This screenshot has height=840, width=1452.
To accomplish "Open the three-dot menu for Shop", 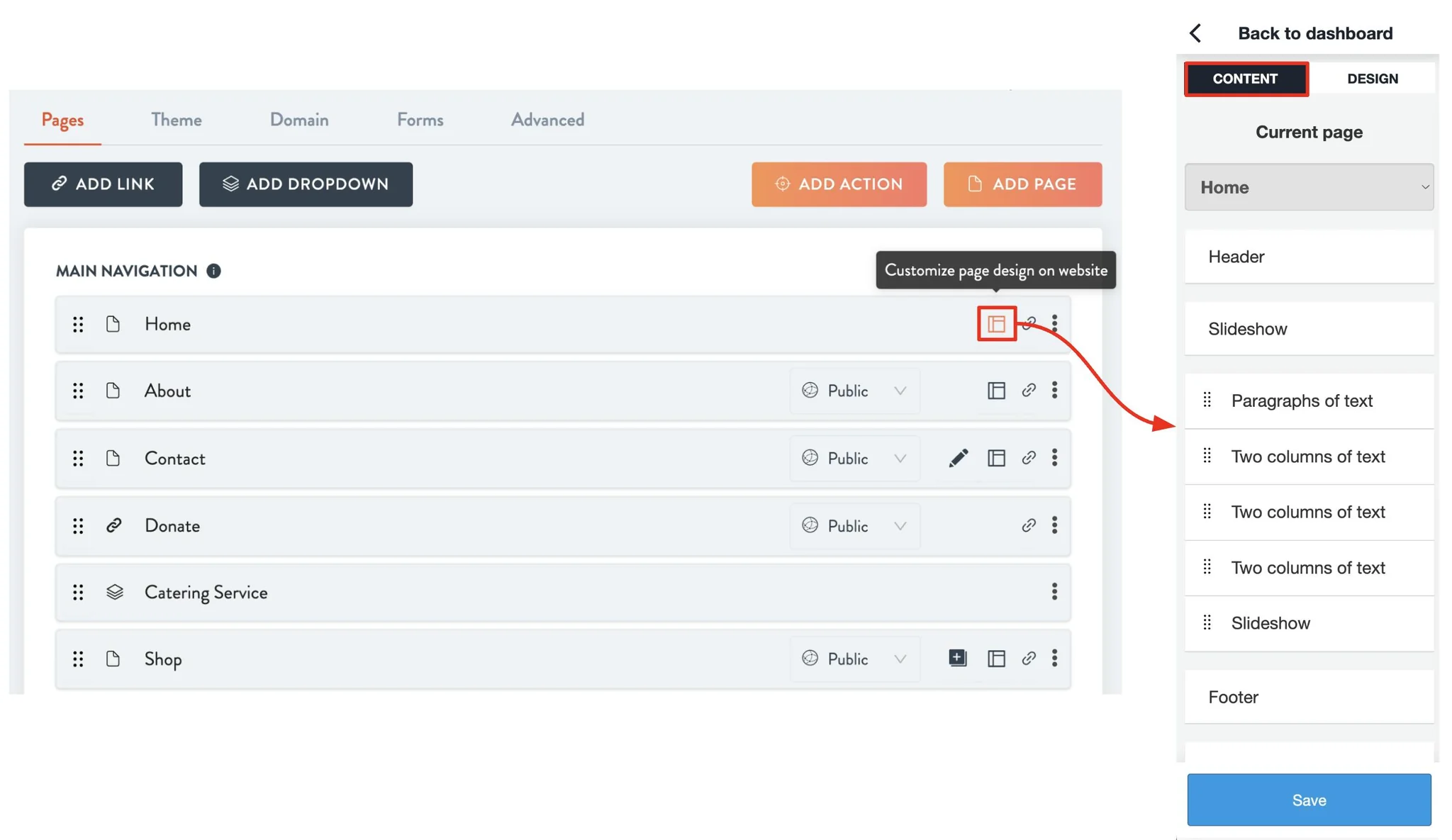I will pyautogui.click(x=1055, y=659).
